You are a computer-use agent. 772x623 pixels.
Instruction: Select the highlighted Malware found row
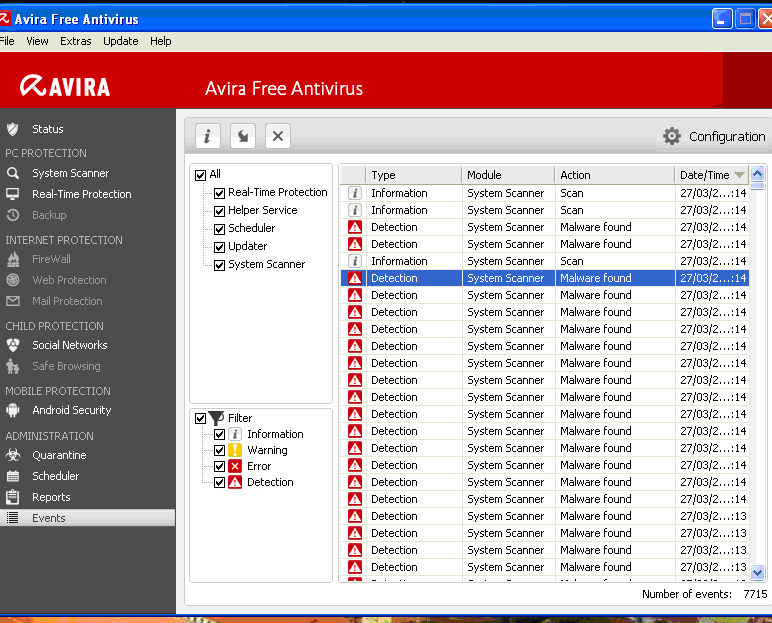coord(545,278)
